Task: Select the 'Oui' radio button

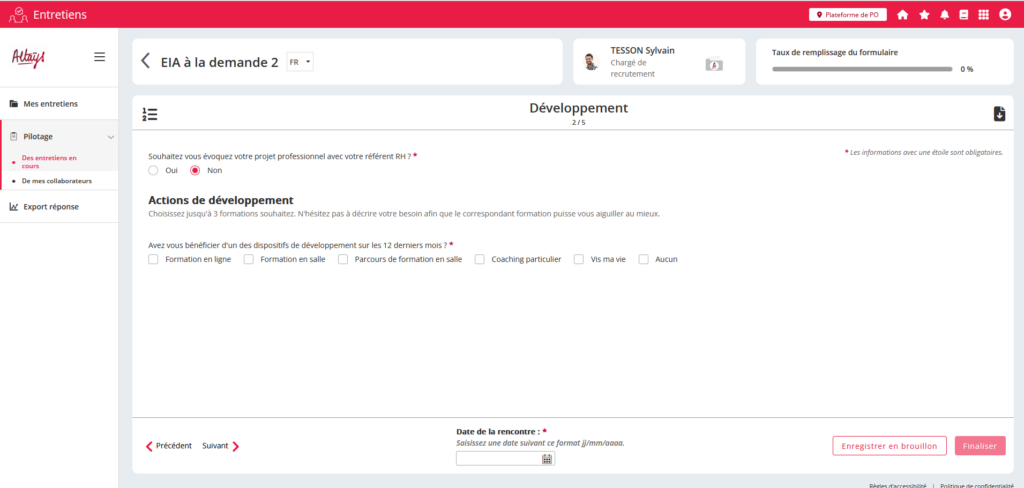Action: point(153,170)
